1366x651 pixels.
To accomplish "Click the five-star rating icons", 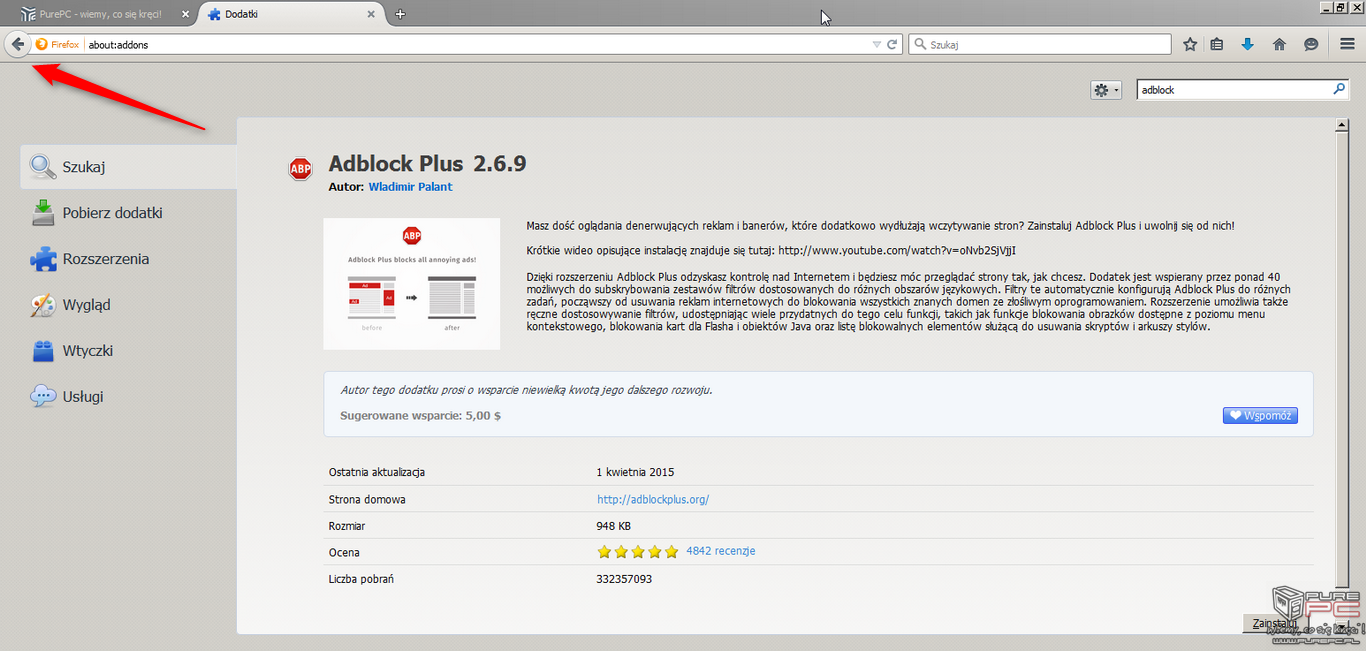I will coord(637,552).
